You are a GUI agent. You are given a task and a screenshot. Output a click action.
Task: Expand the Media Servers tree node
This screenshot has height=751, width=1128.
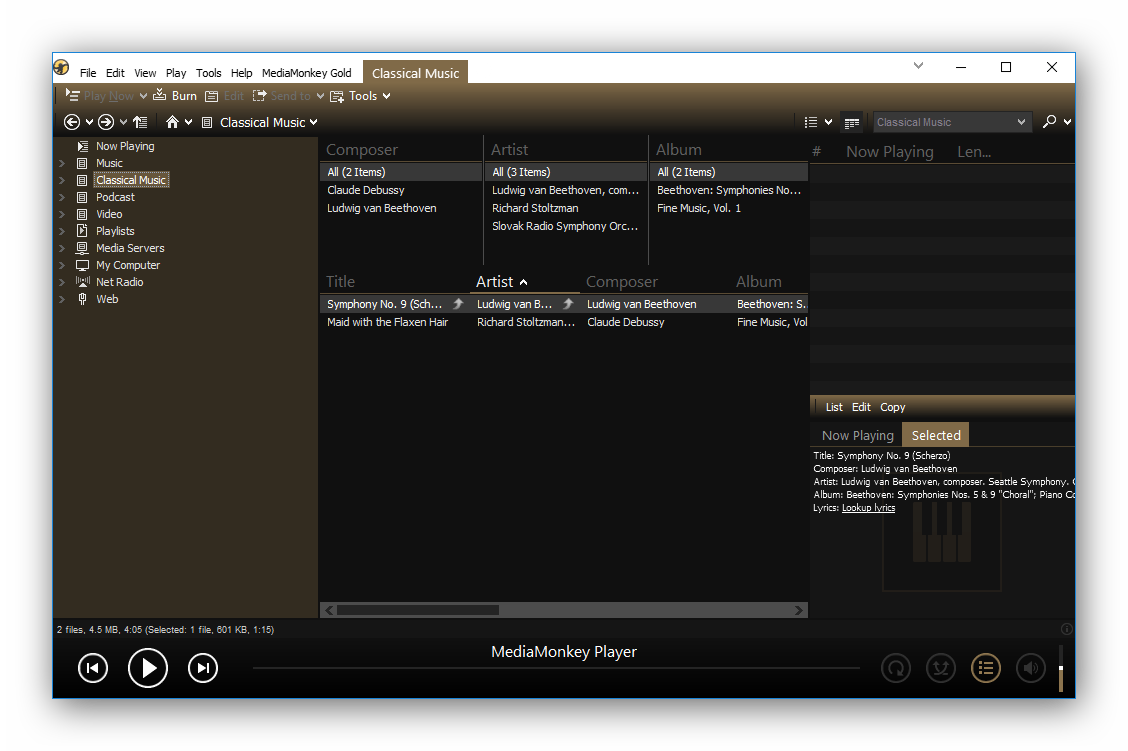click(62, 248)
